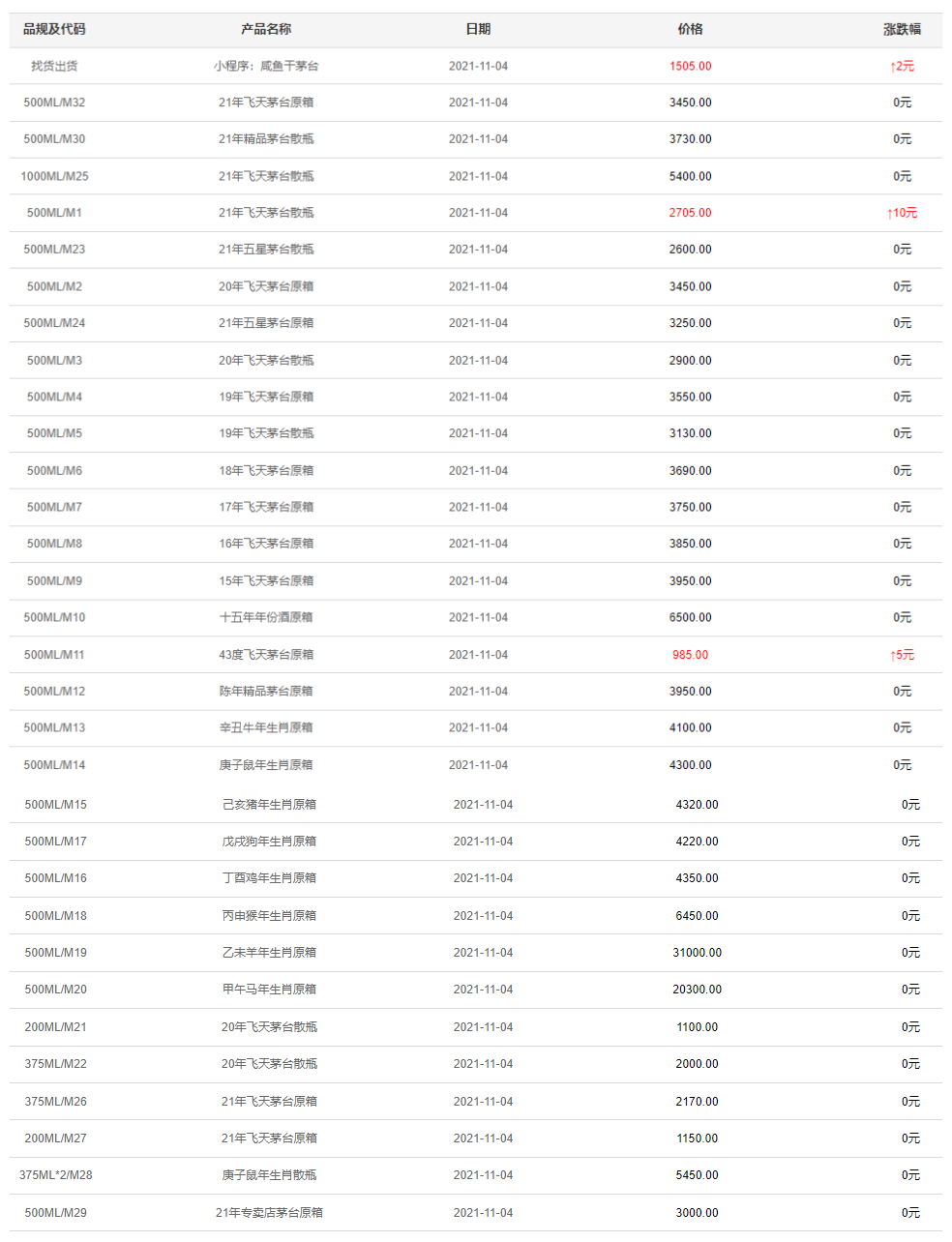Viewport: 952px width, 1242px height.
Task: Click the 375ML*2/M28 product code
Action: 56,1175
